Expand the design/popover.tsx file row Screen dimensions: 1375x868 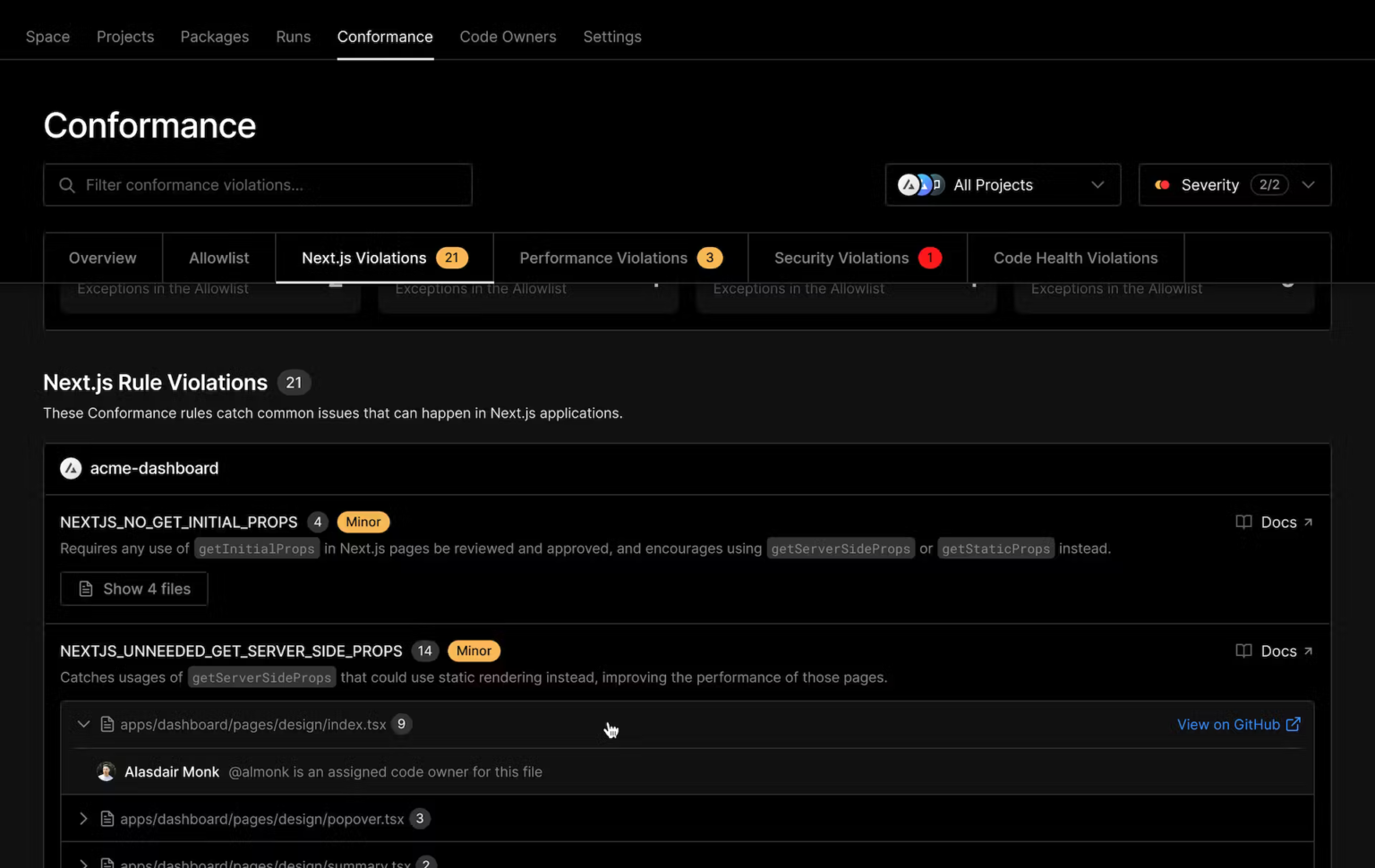[x=83, y=819]
